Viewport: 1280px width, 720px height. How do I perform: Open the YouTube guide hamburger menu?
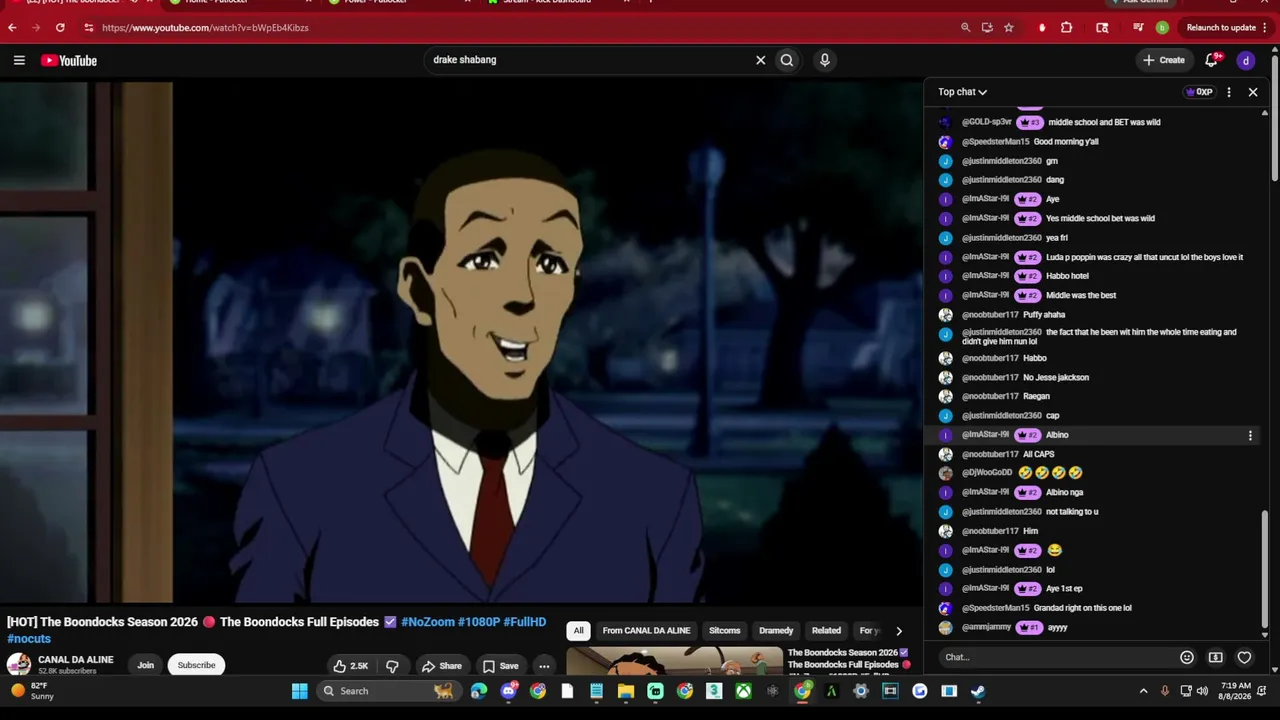pyautogui.click(x=19, y=61)
